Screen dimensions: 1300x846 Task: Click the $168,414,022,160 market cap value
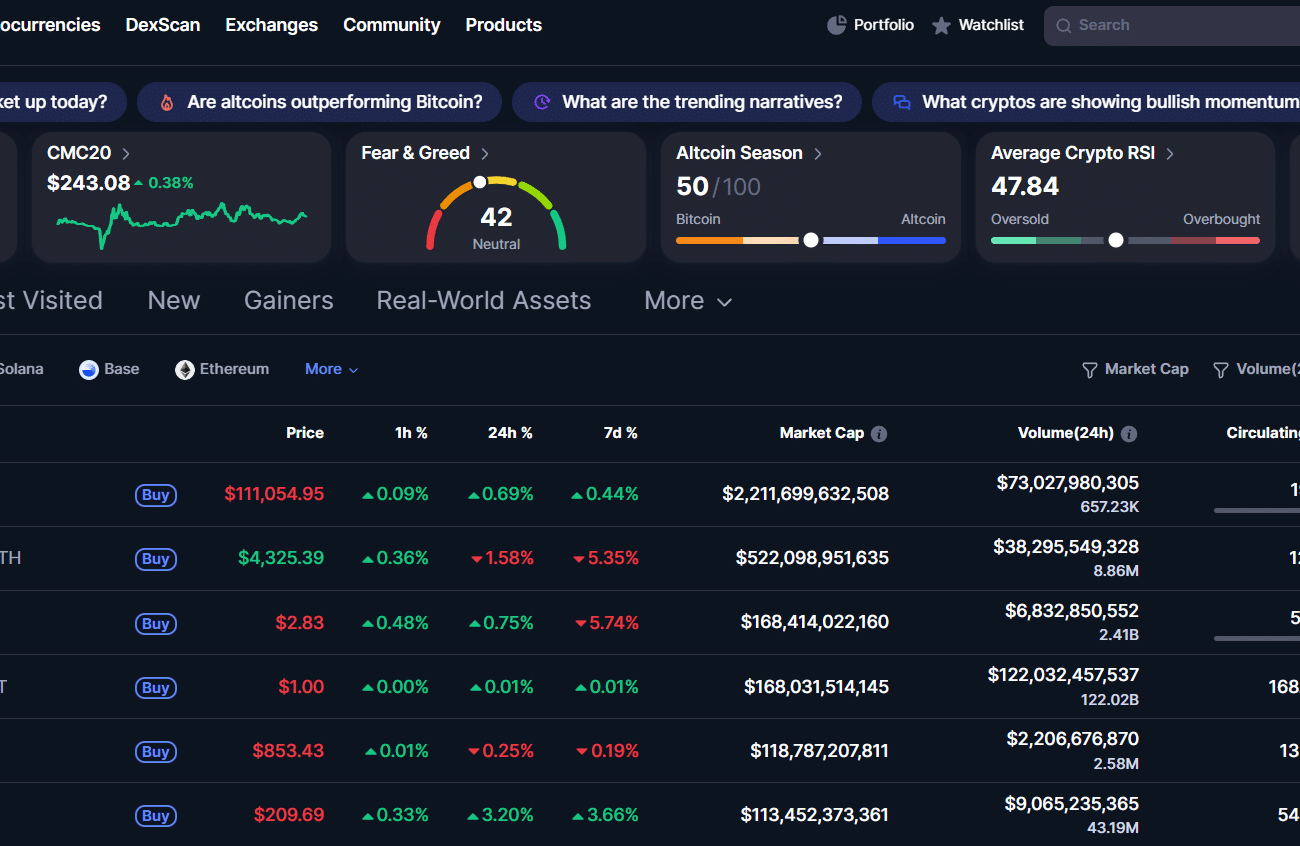[815, 622]
